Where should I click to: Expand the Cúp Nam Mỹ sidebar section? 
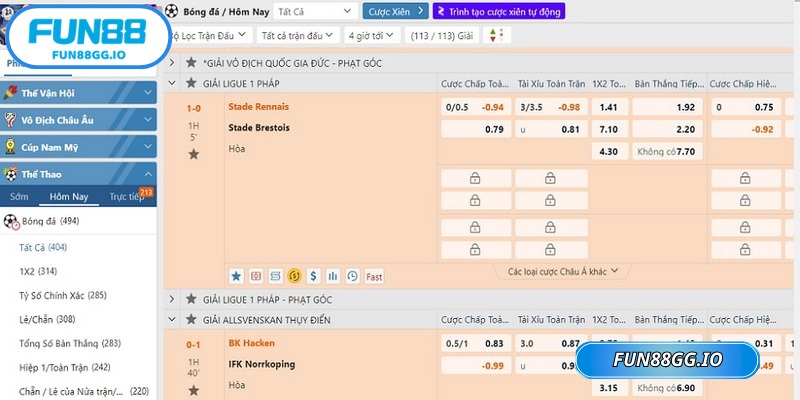tap(148, 147)
